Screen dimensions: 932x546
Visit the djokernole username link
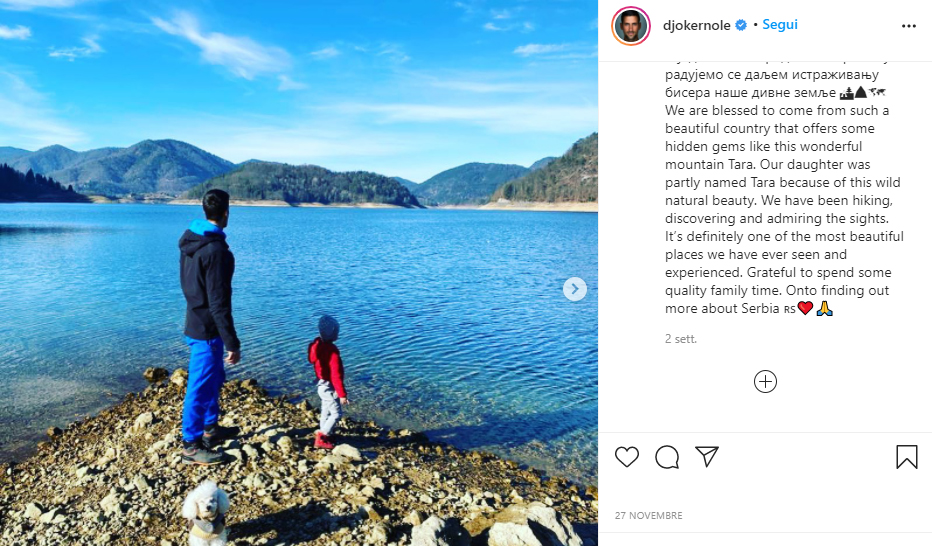pyautogui.click(x=697, y=26)
